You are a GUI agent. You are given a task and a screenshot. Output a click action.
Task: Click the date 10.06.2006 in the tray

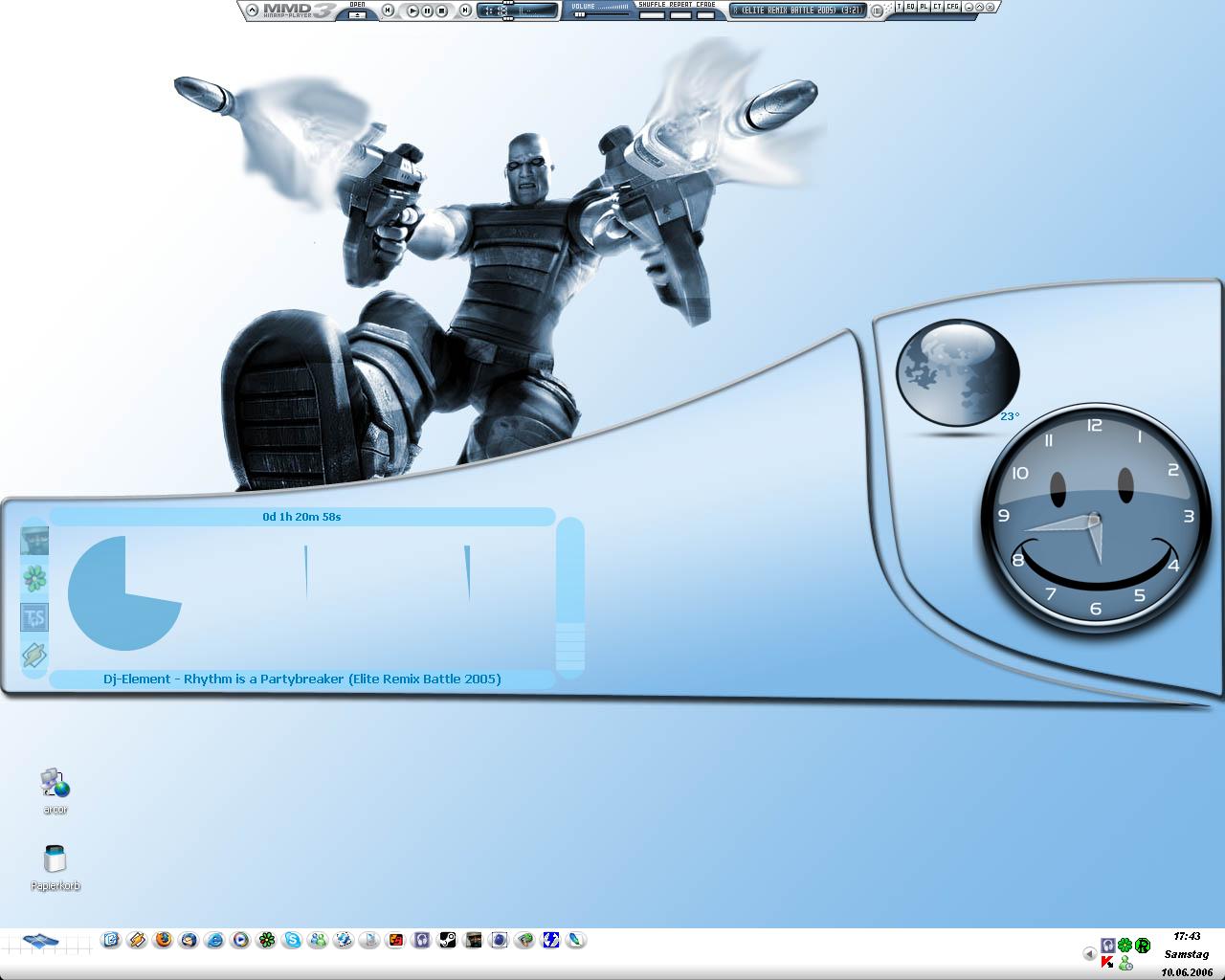tap(1187, 972)
